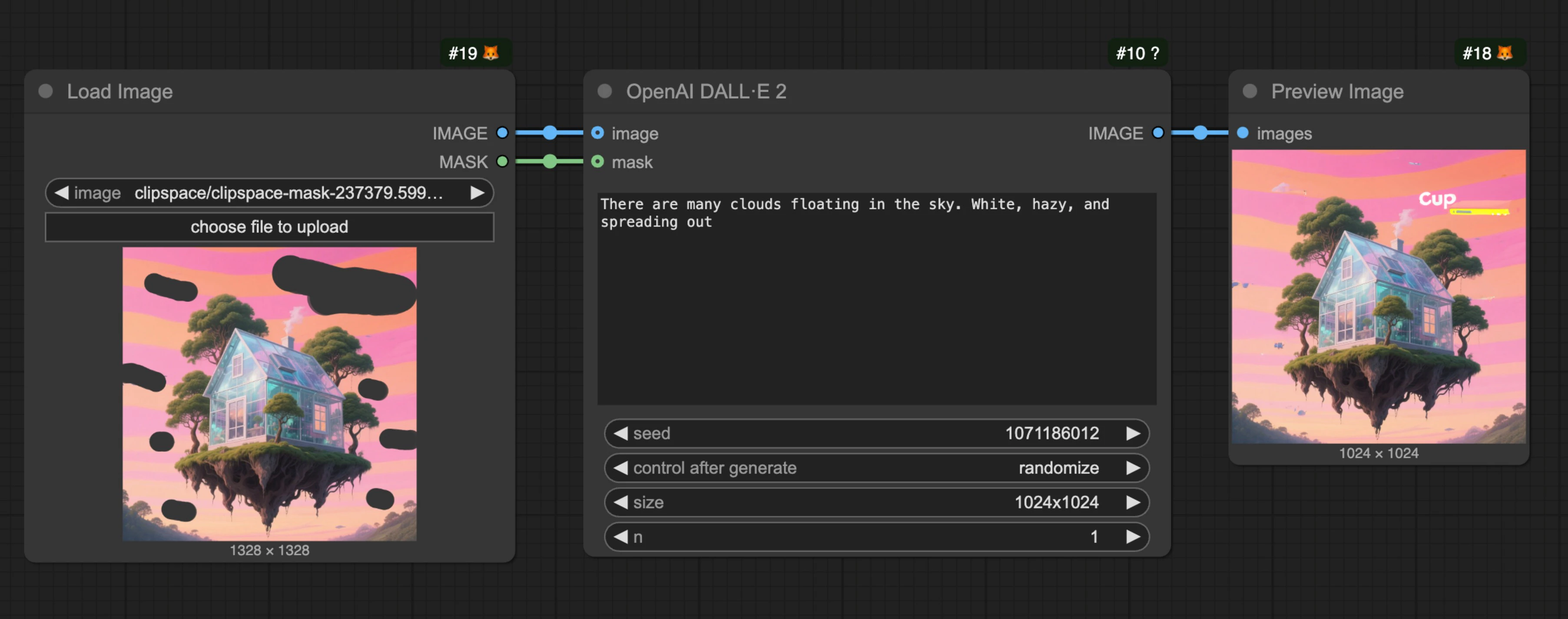This screenshot has width=1568, height=619.
Task: Click the MASK output port on Load Image
Action: coord(503,162)
